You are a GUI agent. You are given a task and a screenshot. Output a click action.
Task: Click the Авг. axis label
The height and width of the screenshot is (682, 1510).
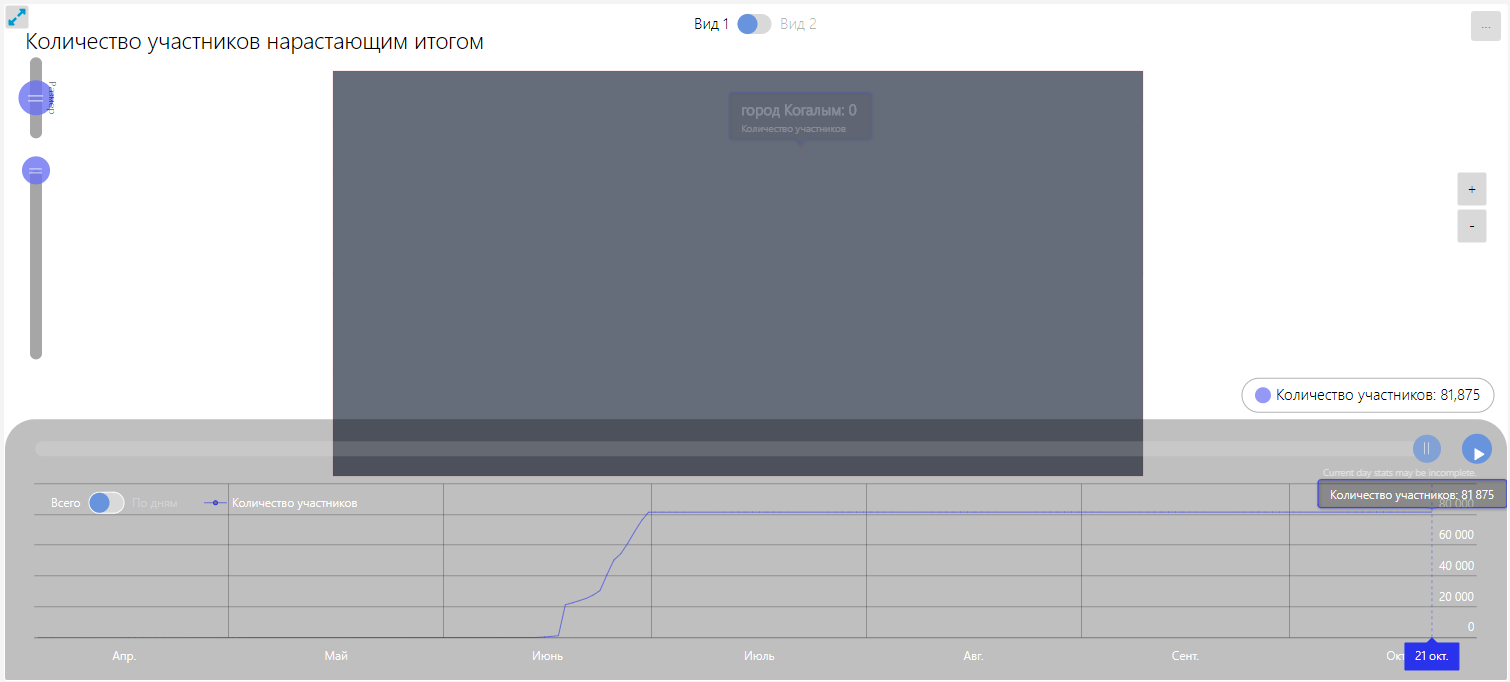(973, 656)
